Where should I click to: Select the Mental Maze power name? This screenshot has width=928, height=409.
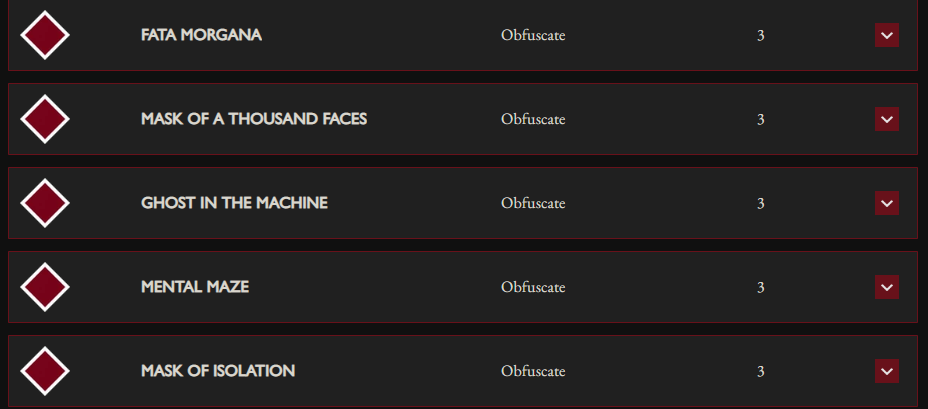(x=195, y=287)
